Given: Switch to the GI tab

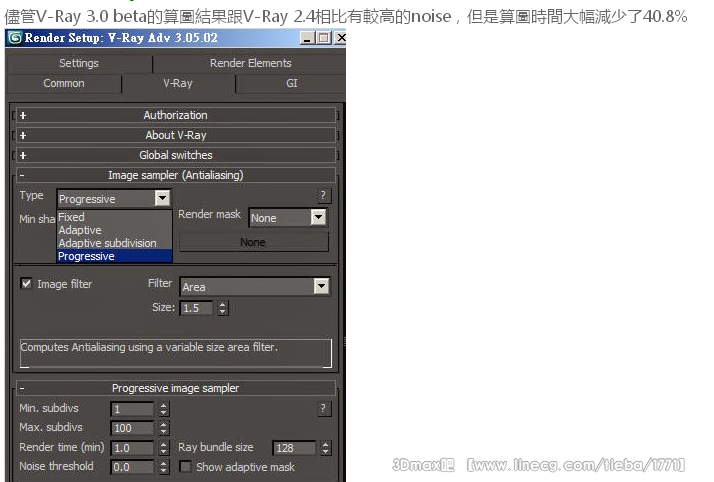Looking at the screenshot, I should (291, 84).
